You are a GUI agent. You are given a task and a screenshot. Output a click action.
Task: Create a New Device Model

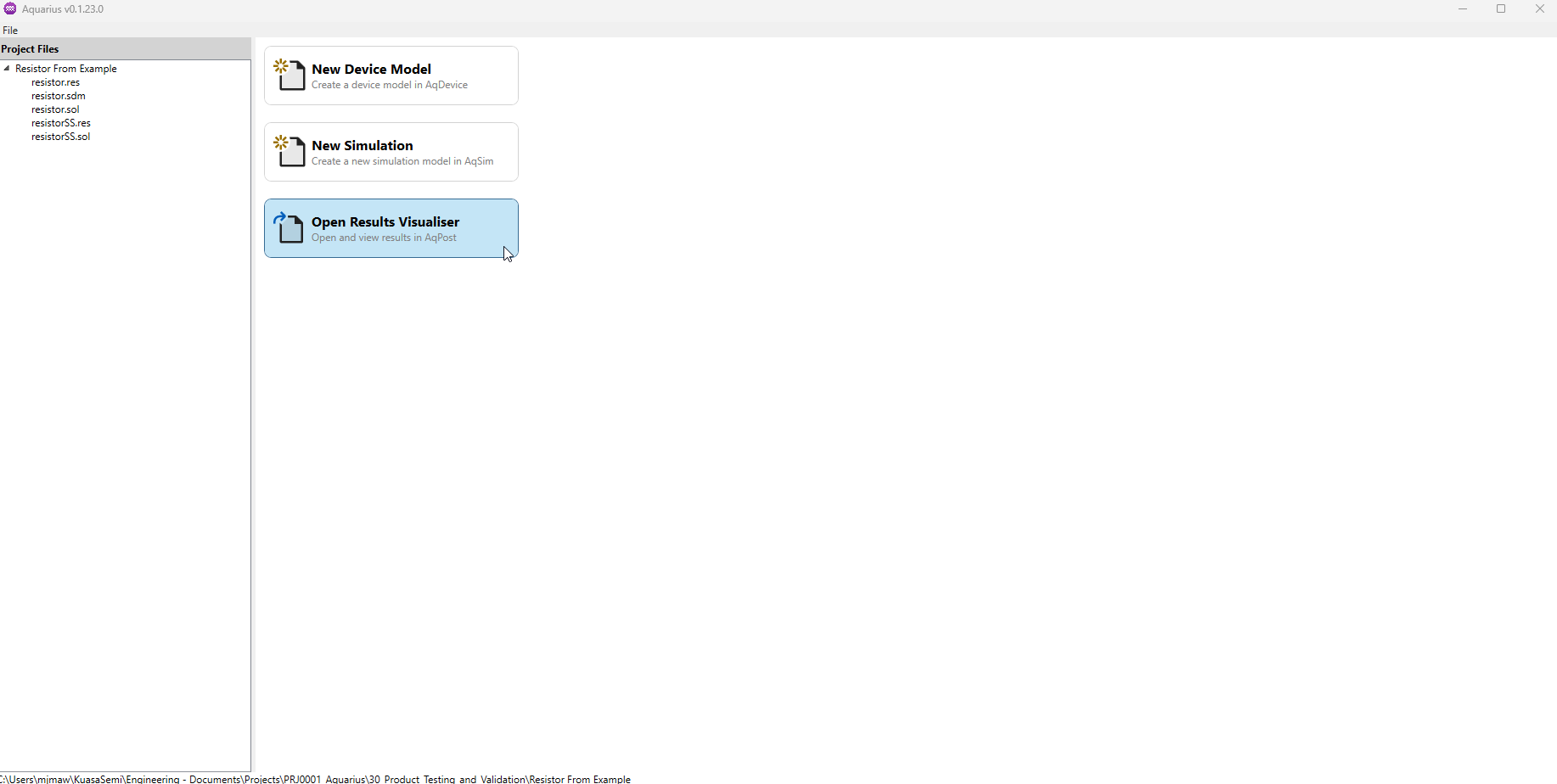coord(391,76)
